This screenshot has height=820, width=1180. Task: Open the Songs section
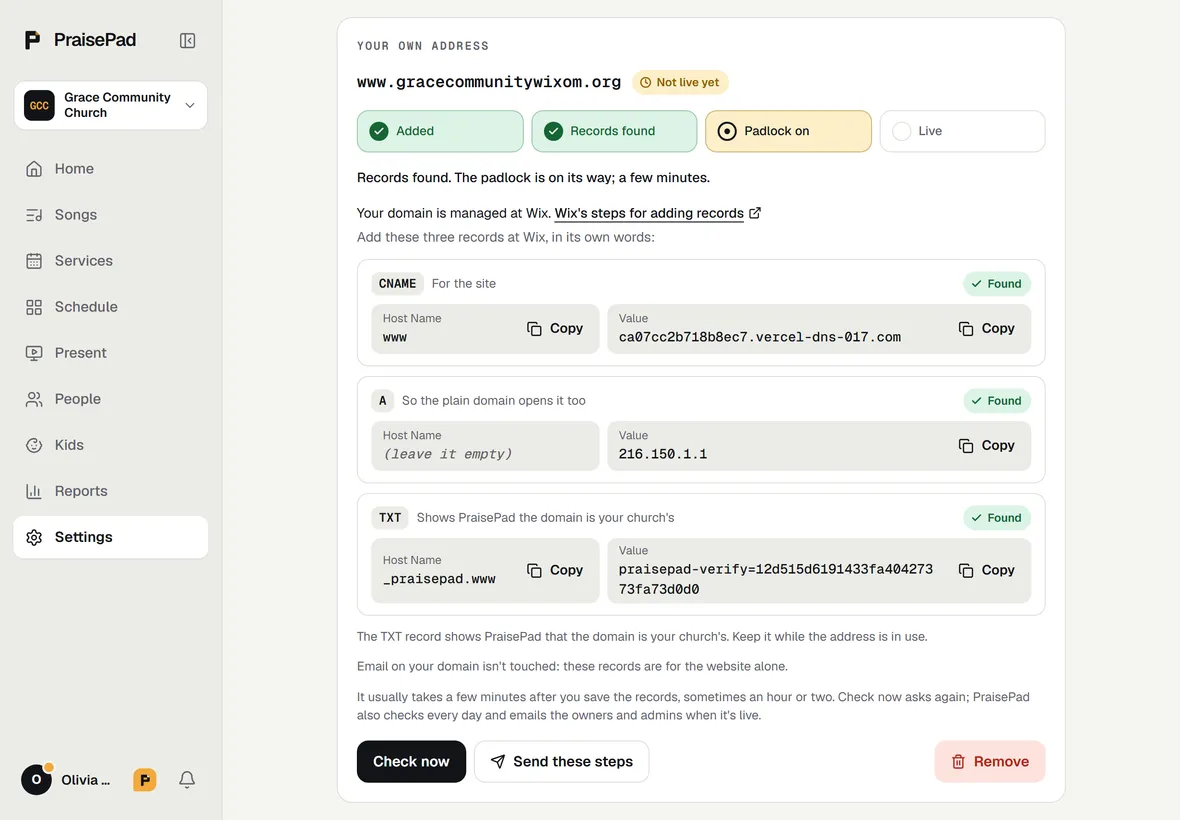(111, 214)
